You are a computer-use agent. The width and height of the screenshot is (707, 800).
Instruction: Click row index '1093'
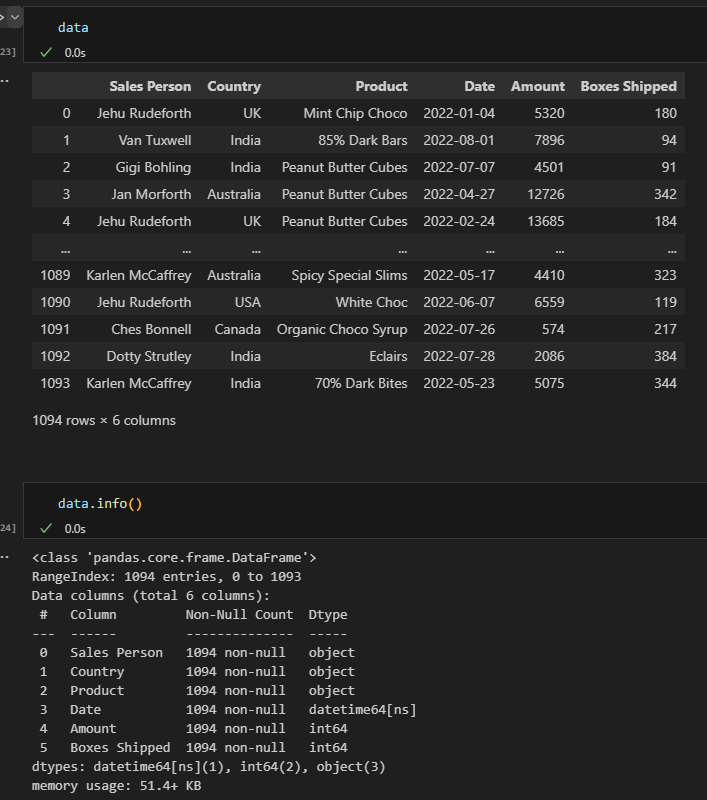pos(55,384)
